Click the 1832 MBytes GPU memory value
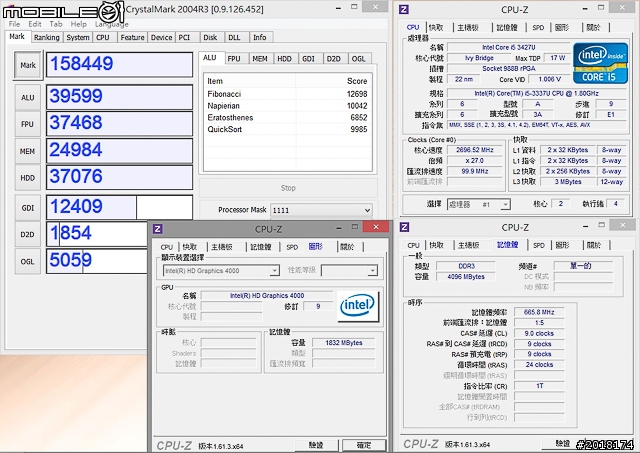The height and width of the screenshot is (453, 640). tap(344, 343)
